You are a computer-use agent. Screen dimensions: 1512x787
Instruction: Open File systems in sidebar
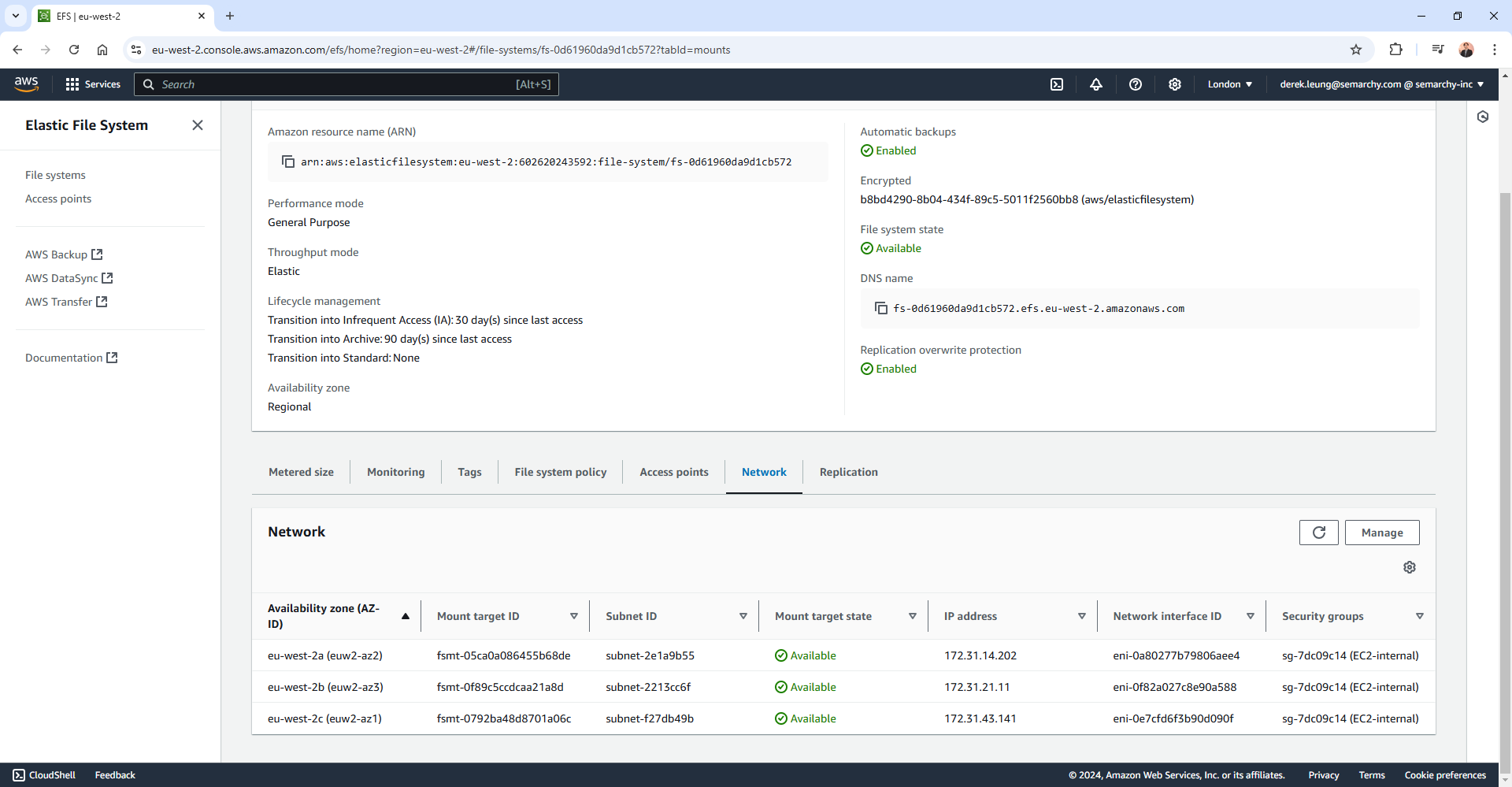[55, 175]
